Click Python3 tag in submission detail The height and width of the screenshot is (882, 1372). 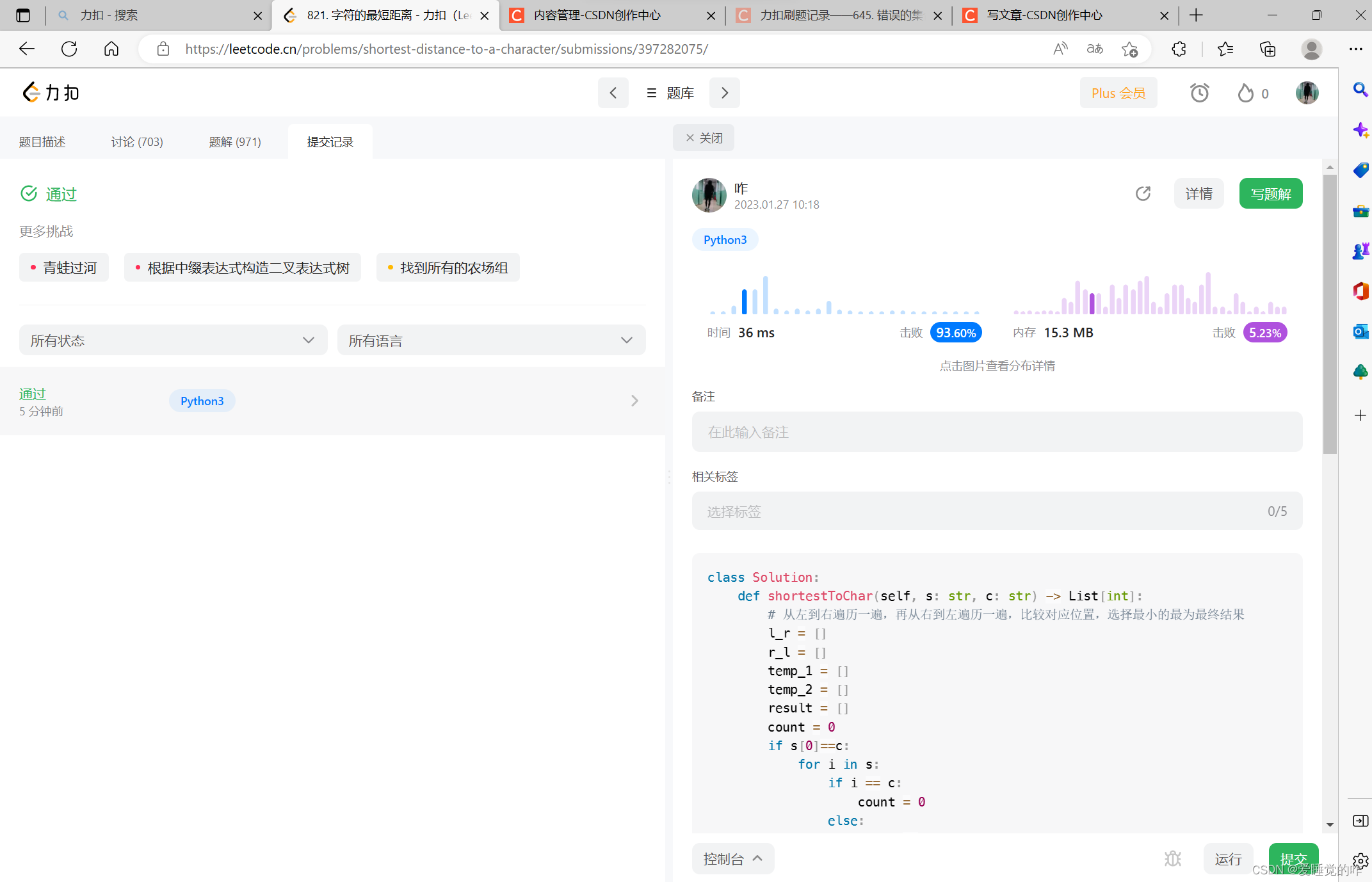click(x=725, y=239)
